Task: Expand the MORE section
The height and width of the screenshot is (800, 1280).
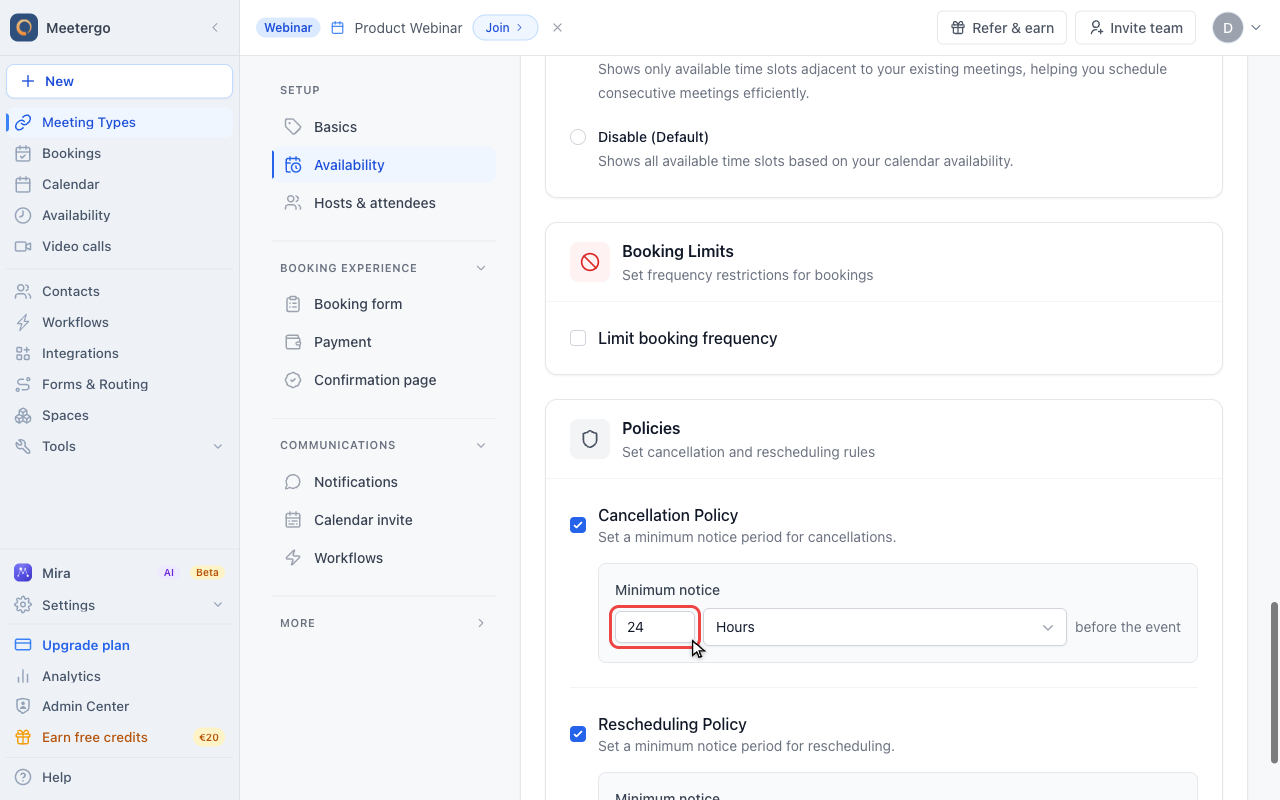Action: coord(384,623)
